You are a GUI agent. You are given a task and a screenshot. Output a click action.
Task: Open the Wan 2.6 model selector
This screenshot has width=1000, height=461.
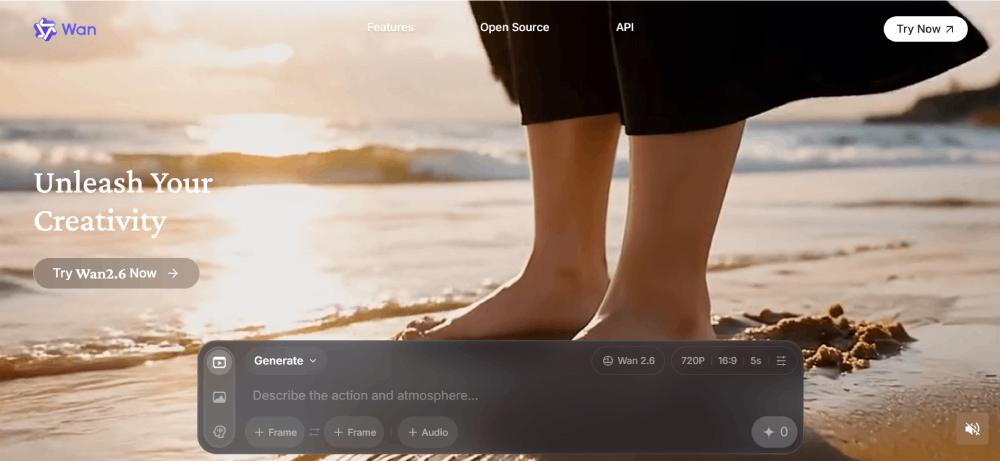pos(628,361)
